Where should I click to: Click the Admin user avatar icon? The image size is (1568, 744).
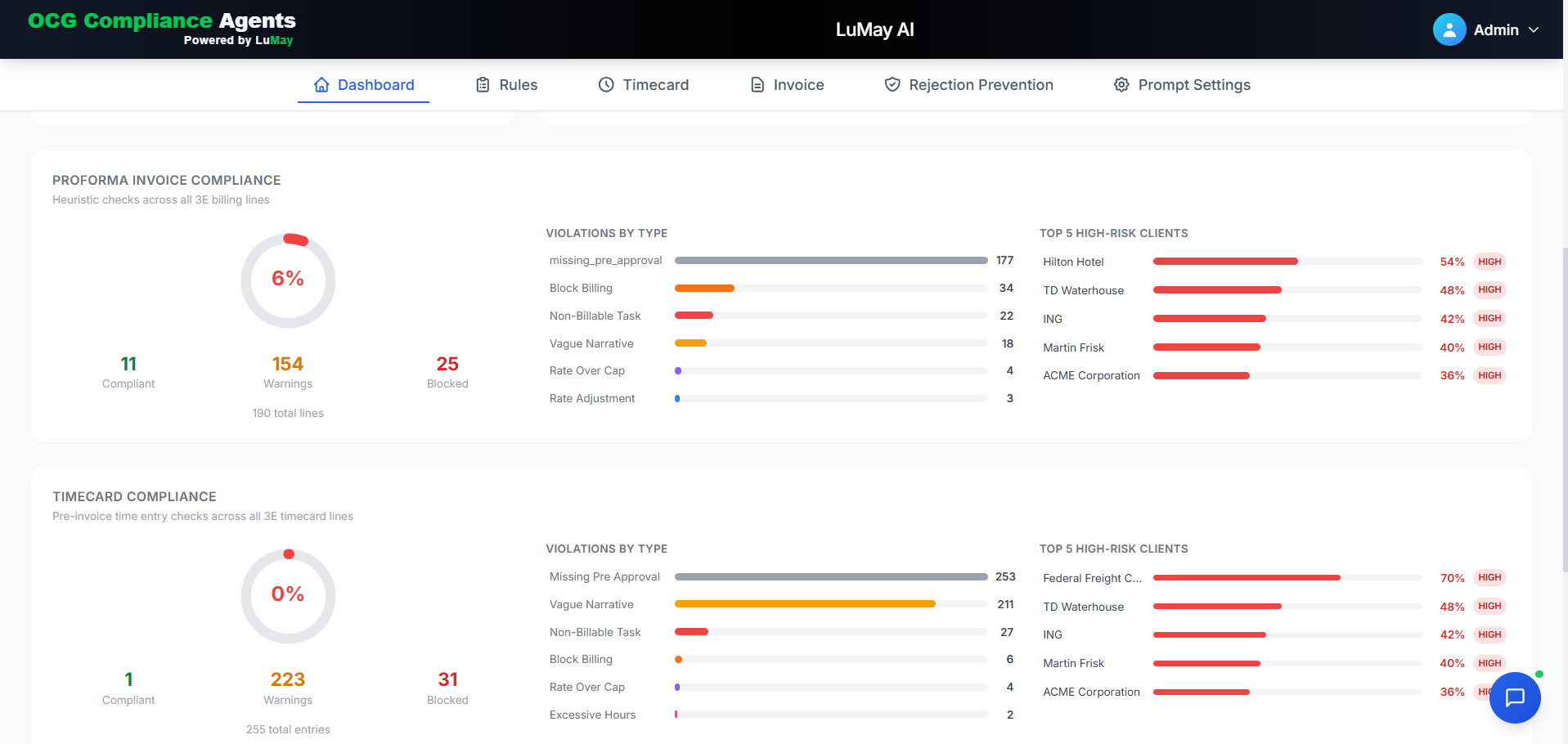(x=1449, y=29)
